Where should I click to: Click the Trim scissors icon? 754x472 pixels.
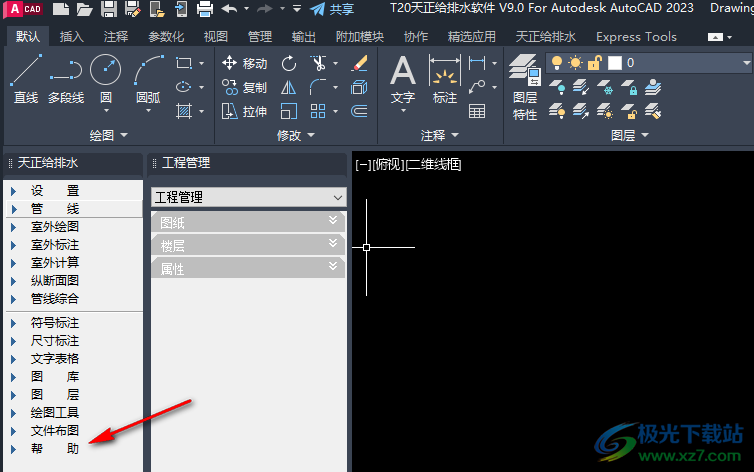pos(318,63)
